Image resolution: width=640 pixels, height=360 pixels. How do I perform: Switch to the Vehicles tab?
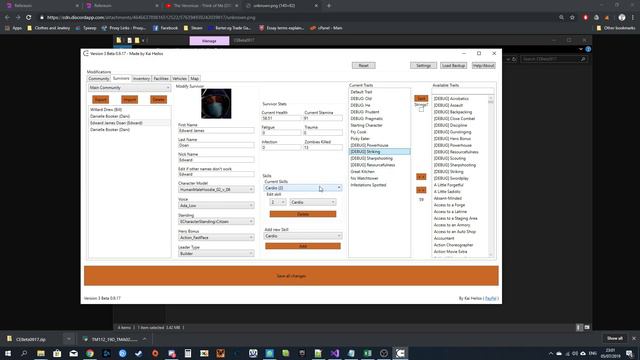(x=180, y=78)
